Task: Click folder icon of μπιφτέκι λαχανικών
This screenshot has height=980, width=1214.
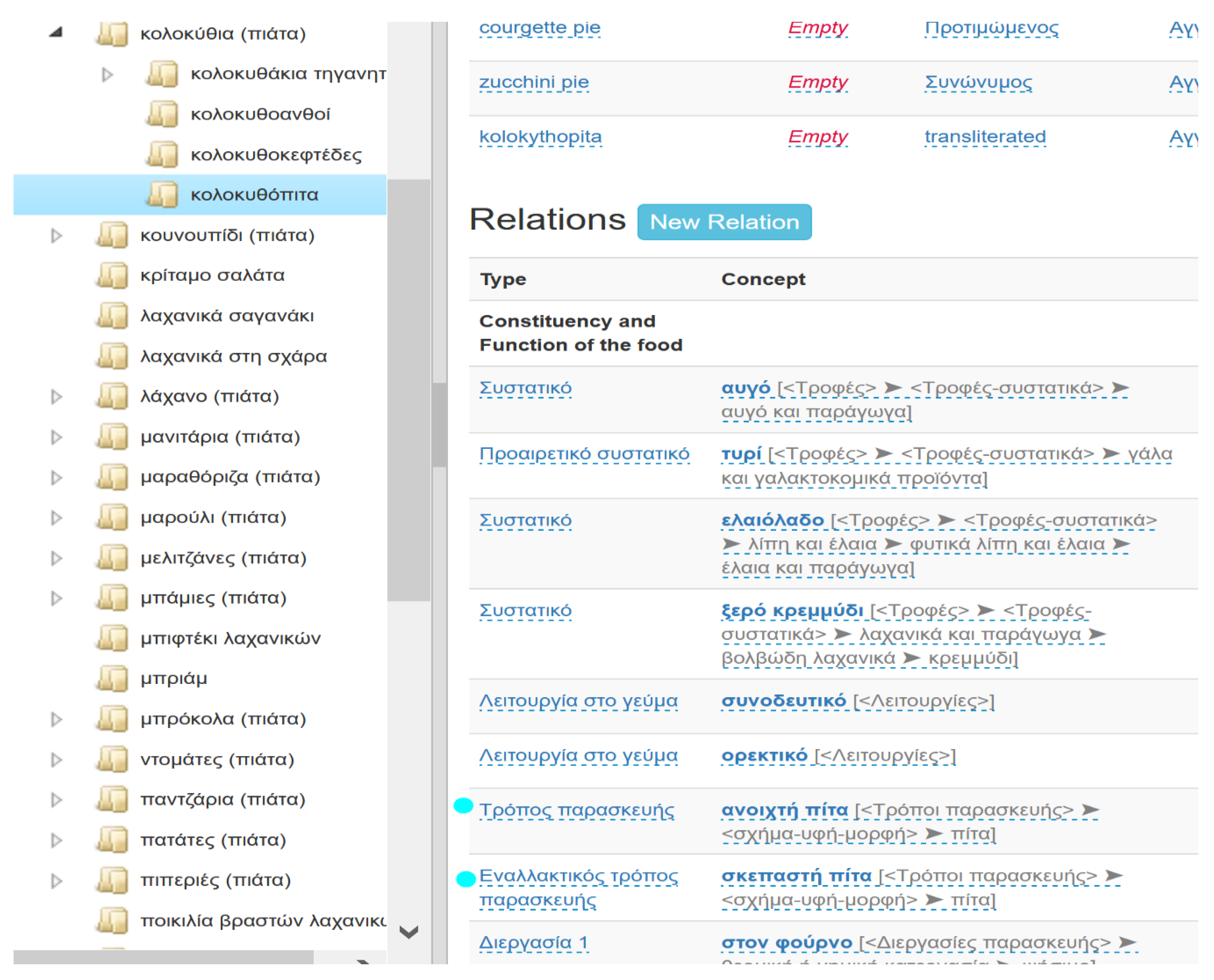Action: pos(112,639)
